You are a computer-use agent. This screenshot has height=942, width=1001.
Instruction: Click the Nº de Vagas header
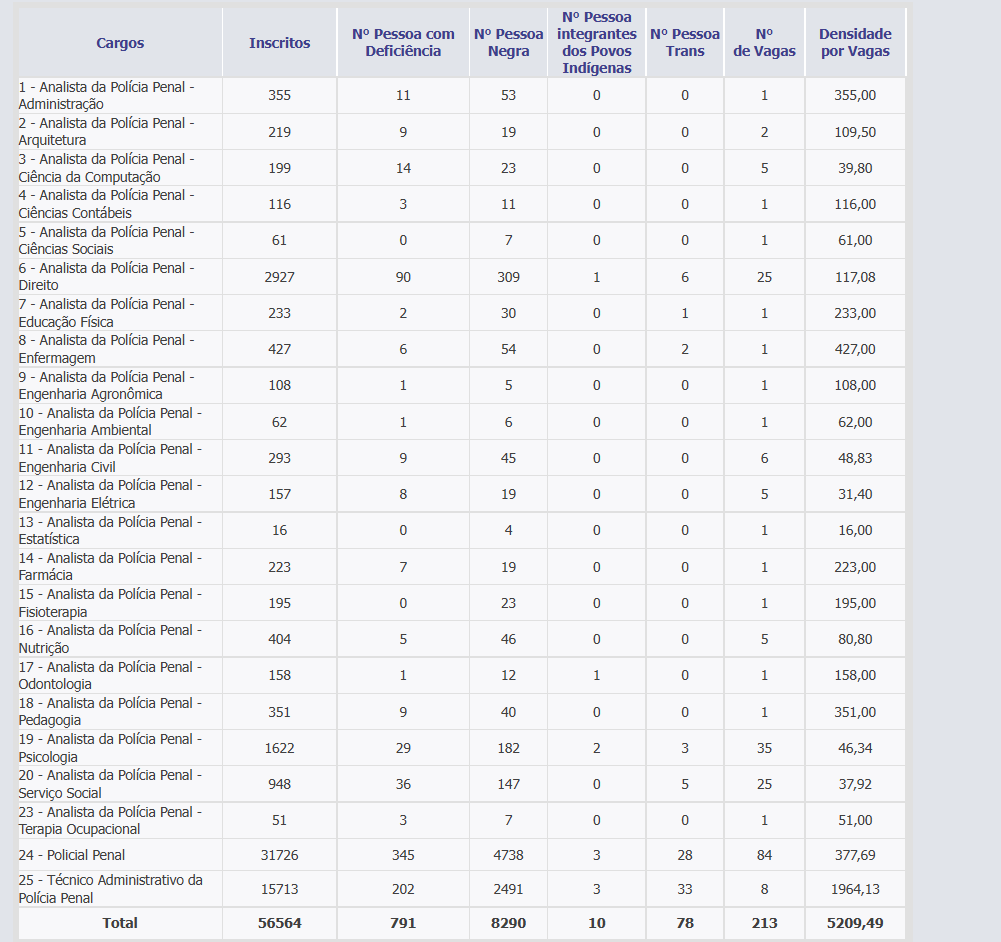pos(764,43)
